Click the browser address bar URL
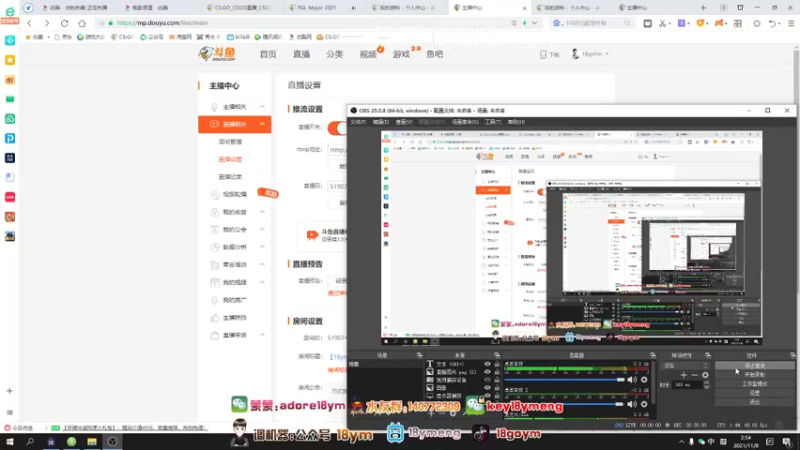The height and width of the screenshot is (450, 800). click(x=162, y=23)
